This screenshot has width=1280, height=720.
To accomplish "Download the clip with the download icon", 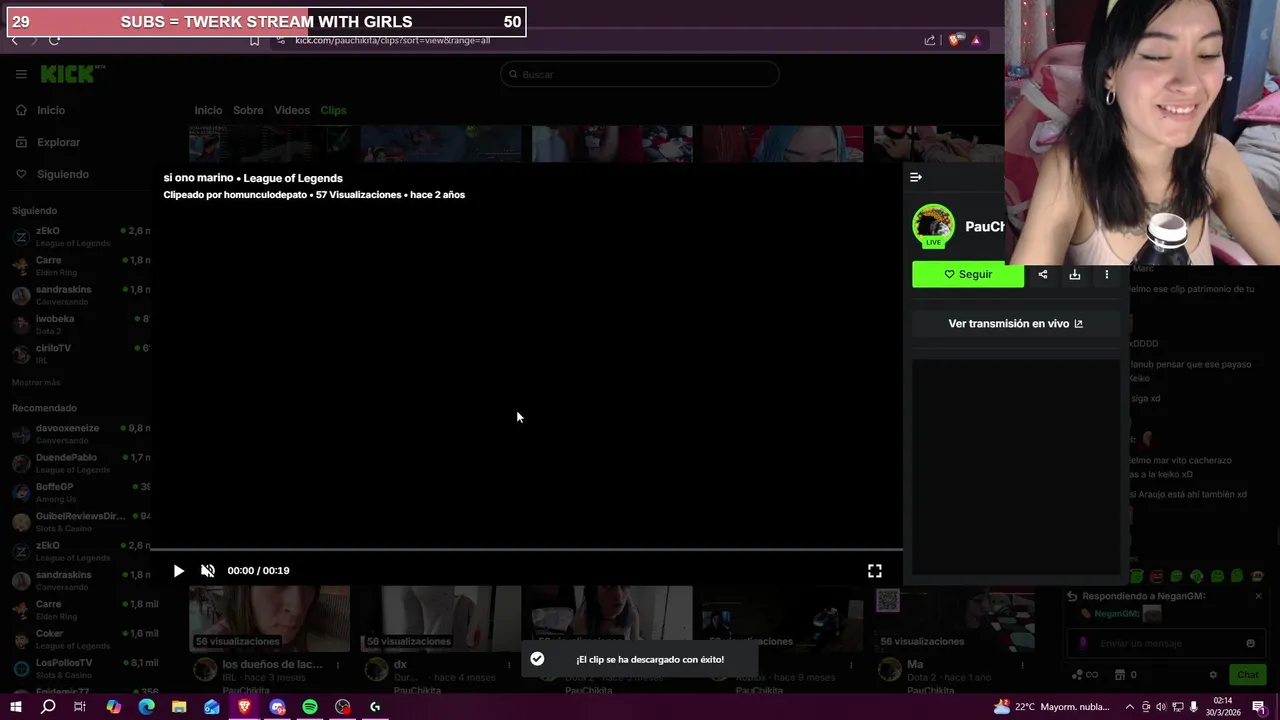I will [1075, 274].
